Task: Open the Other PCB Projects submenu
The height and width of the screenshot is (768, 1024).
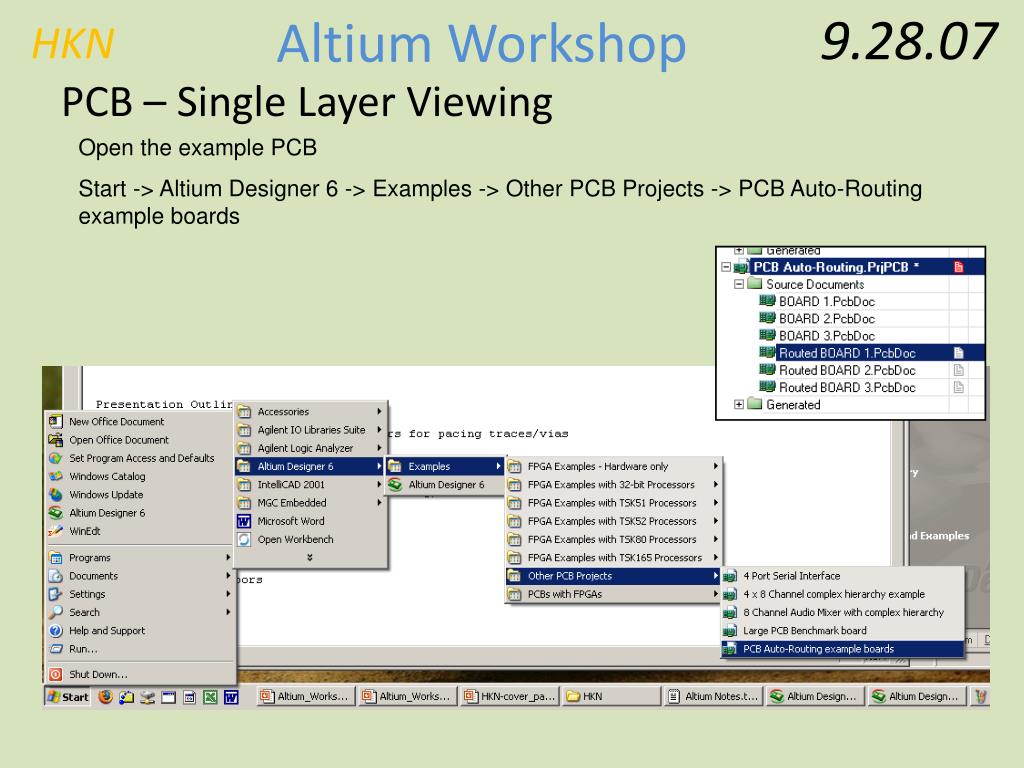Action: point(614,577)
